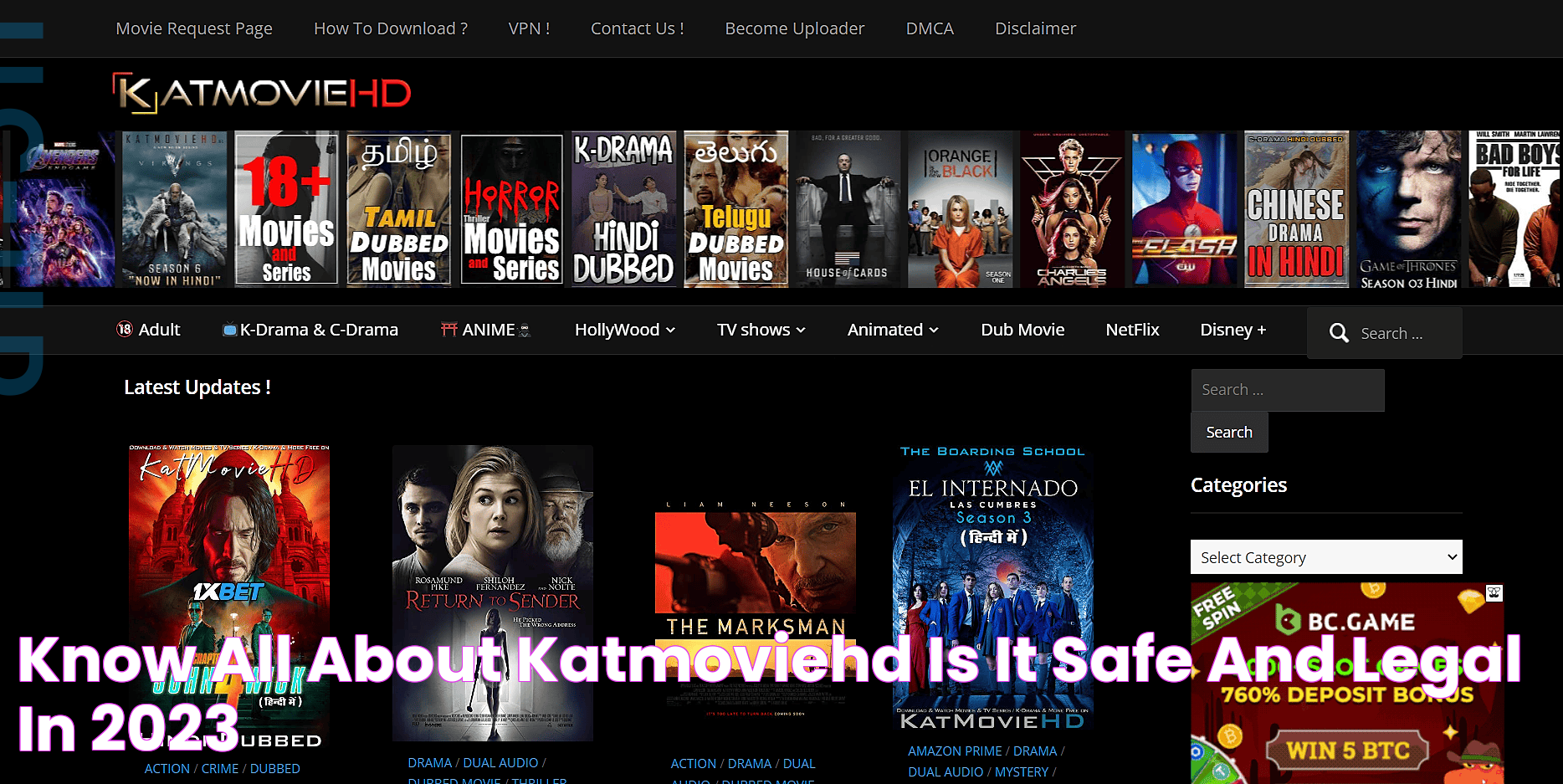Open Vikings Season 6 banner thumbnail
The image size is (1563, 784).
click(x=174, y=209)
